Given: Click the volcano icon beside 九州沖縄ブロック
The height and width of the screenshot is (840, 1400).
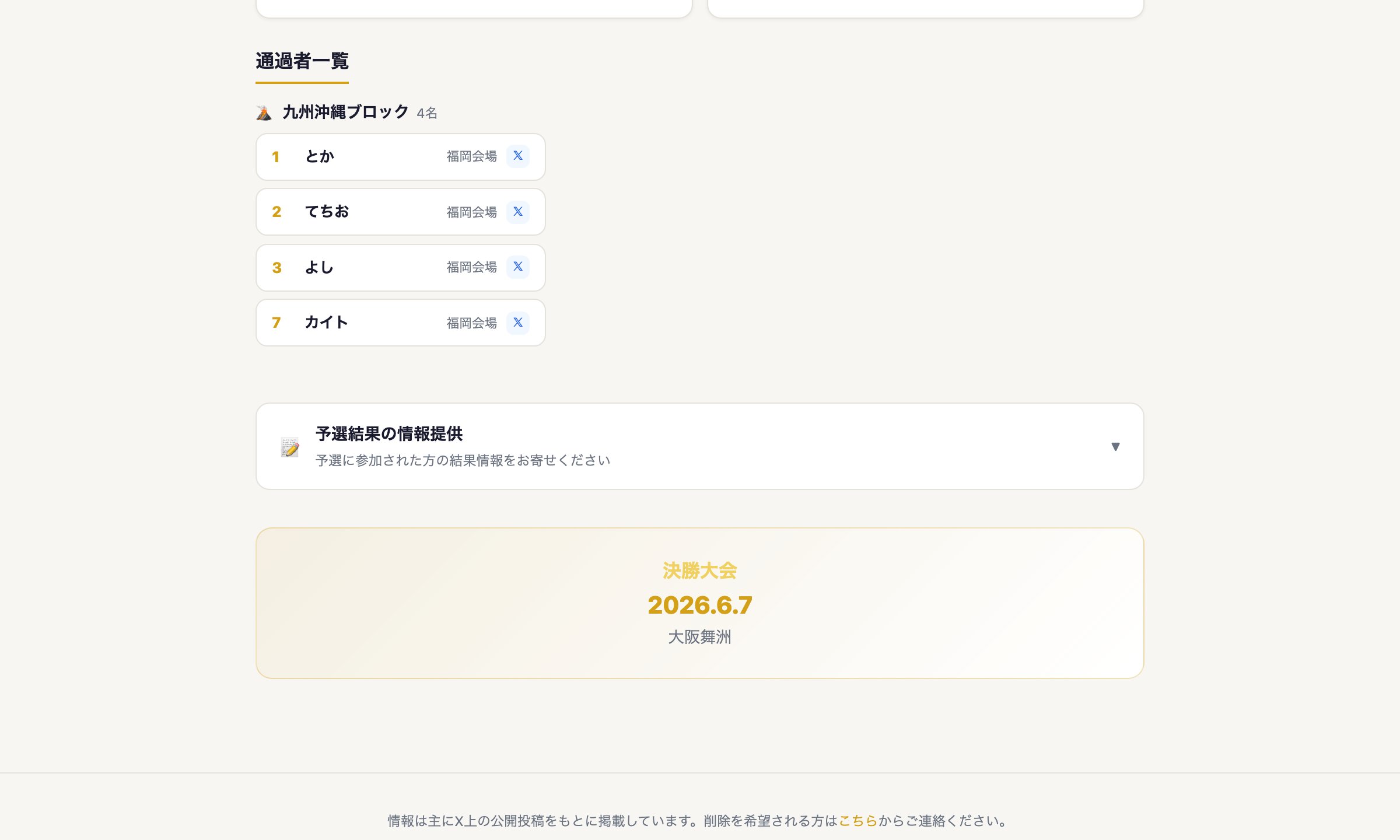Looking at the screenshot, I should (264, 113).
